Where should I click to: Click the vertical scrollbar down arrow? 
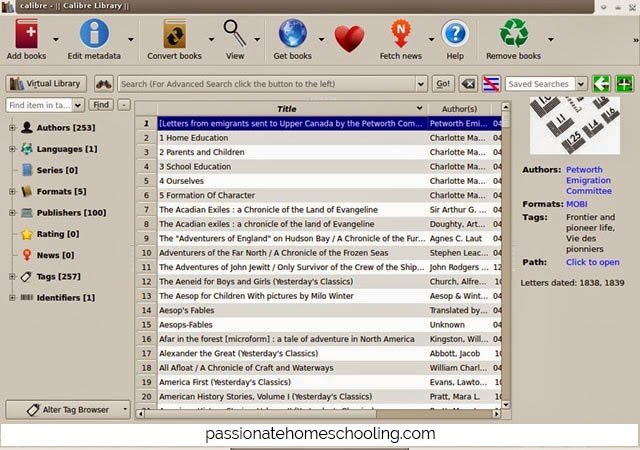(x=506, y=404)
